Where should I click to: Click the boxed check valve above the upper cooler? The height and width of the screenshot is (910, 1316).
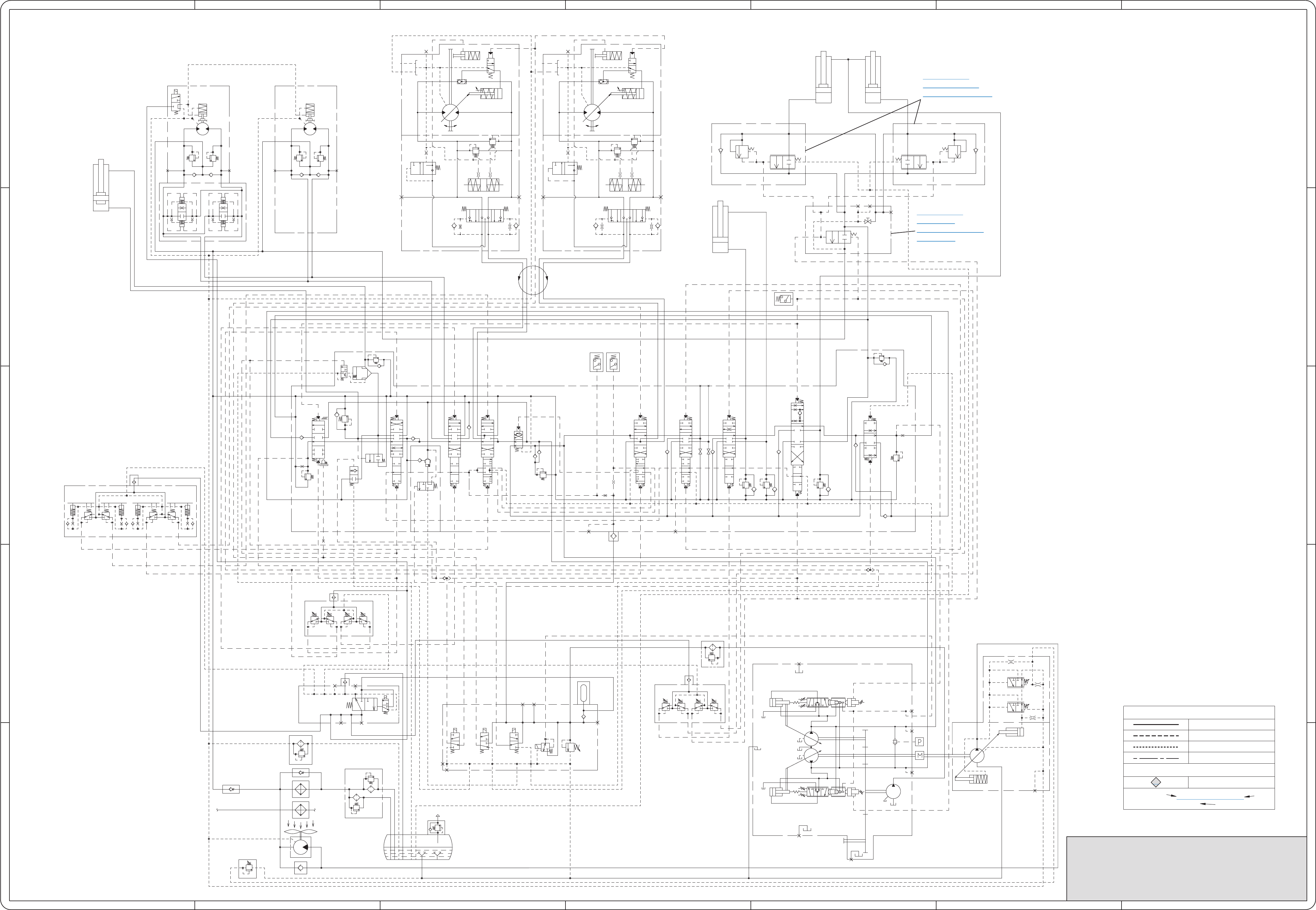tap(300, 773)
